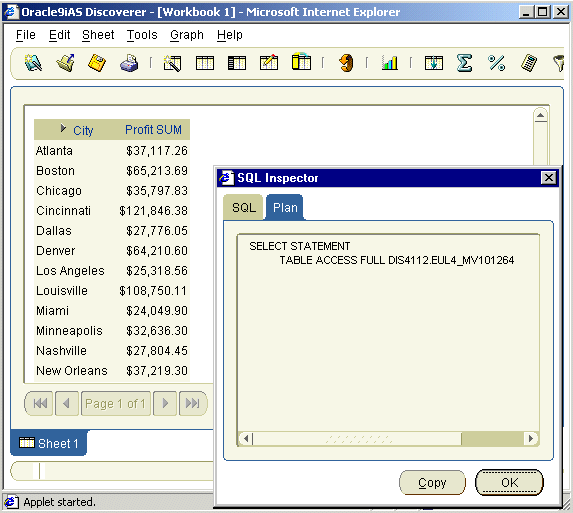Click the Minneapolis city cell

pos(69,331)
